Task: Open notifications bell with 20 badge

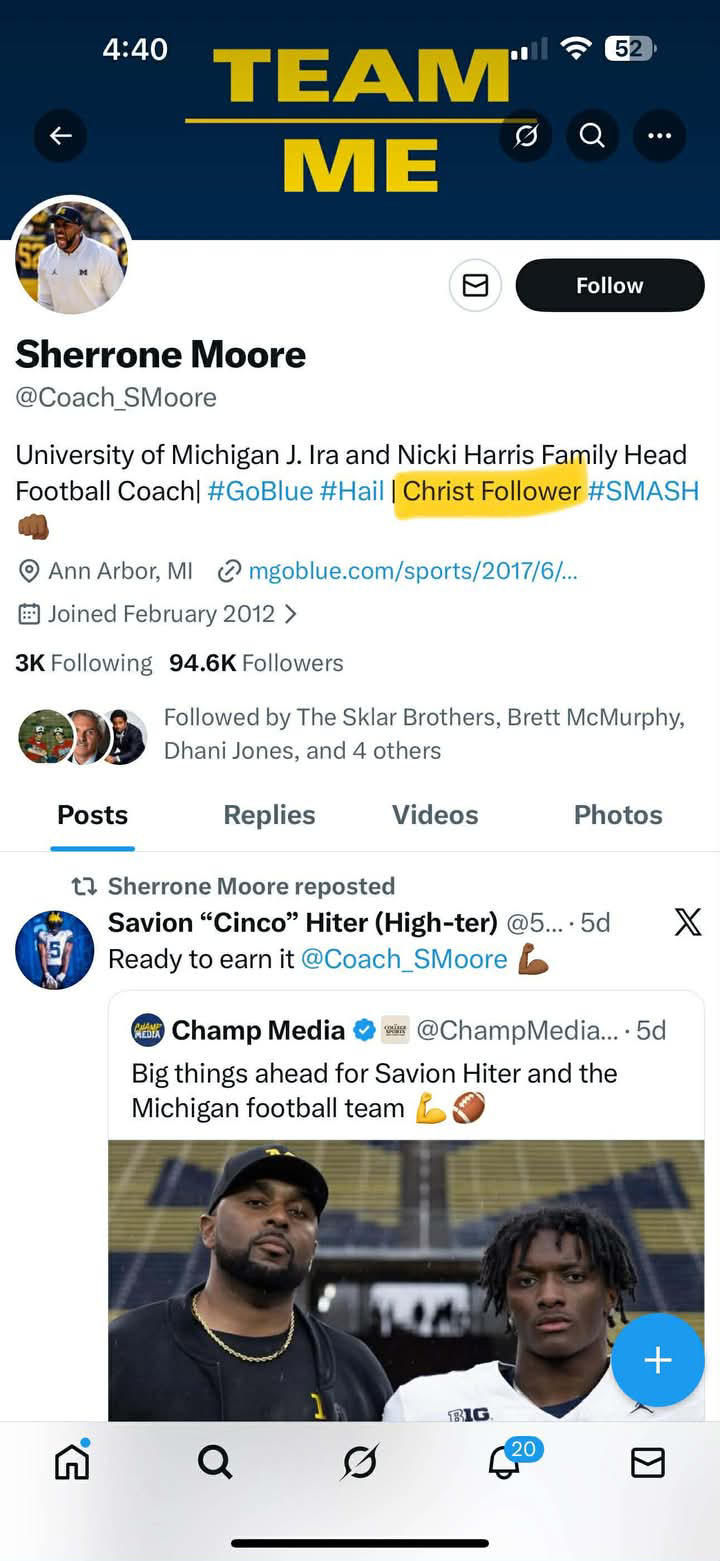Action: (505, 1462)
